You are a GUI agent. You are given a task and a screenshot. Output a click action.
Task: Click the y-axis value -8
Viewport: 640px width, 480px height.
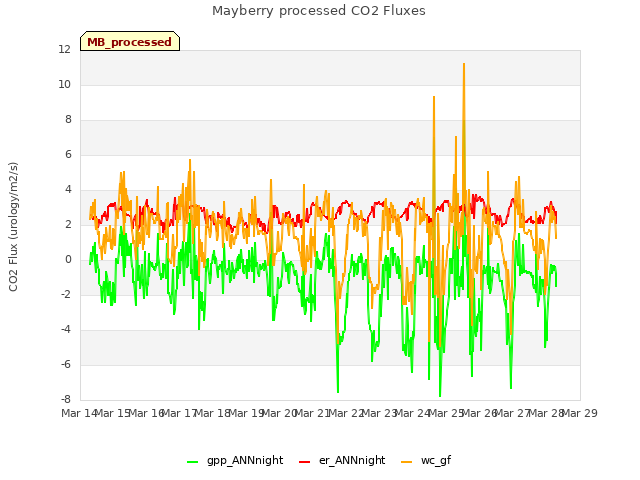66,400
